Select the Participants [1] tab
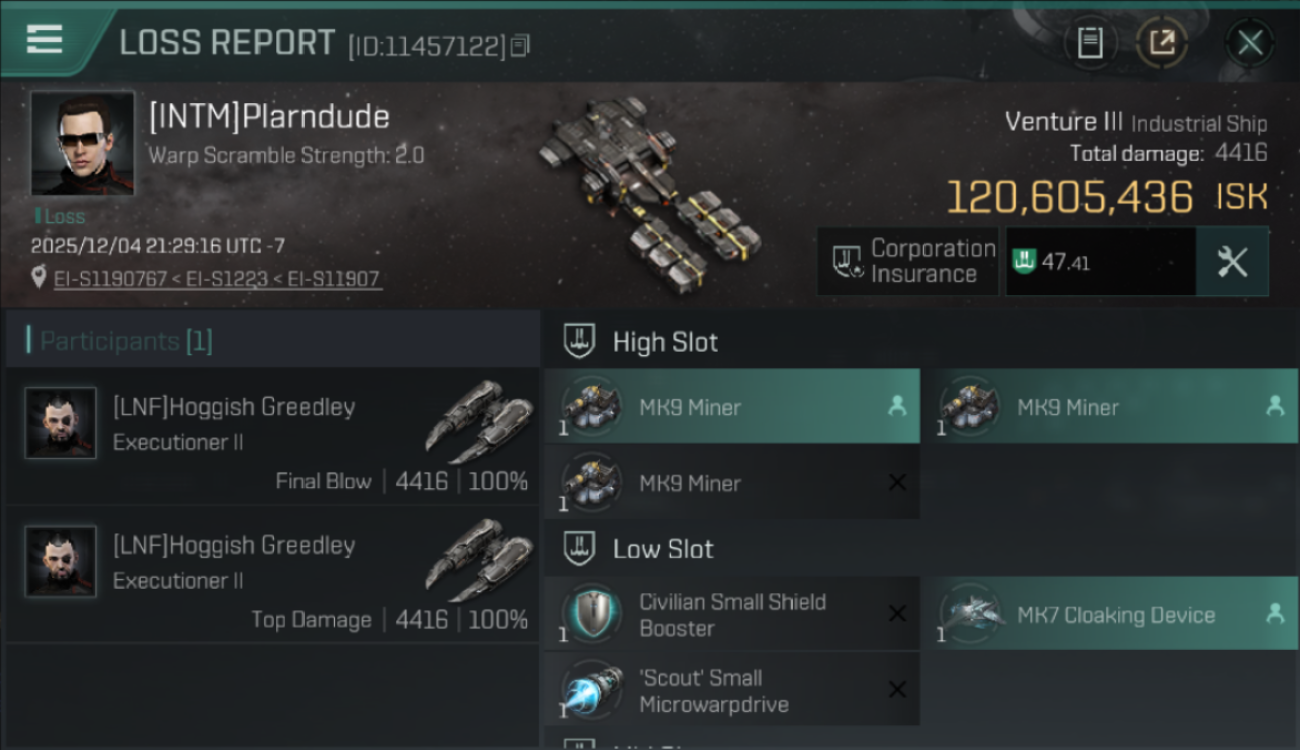This screenshot has height=750, width=1300. click(x=272, y=341)
